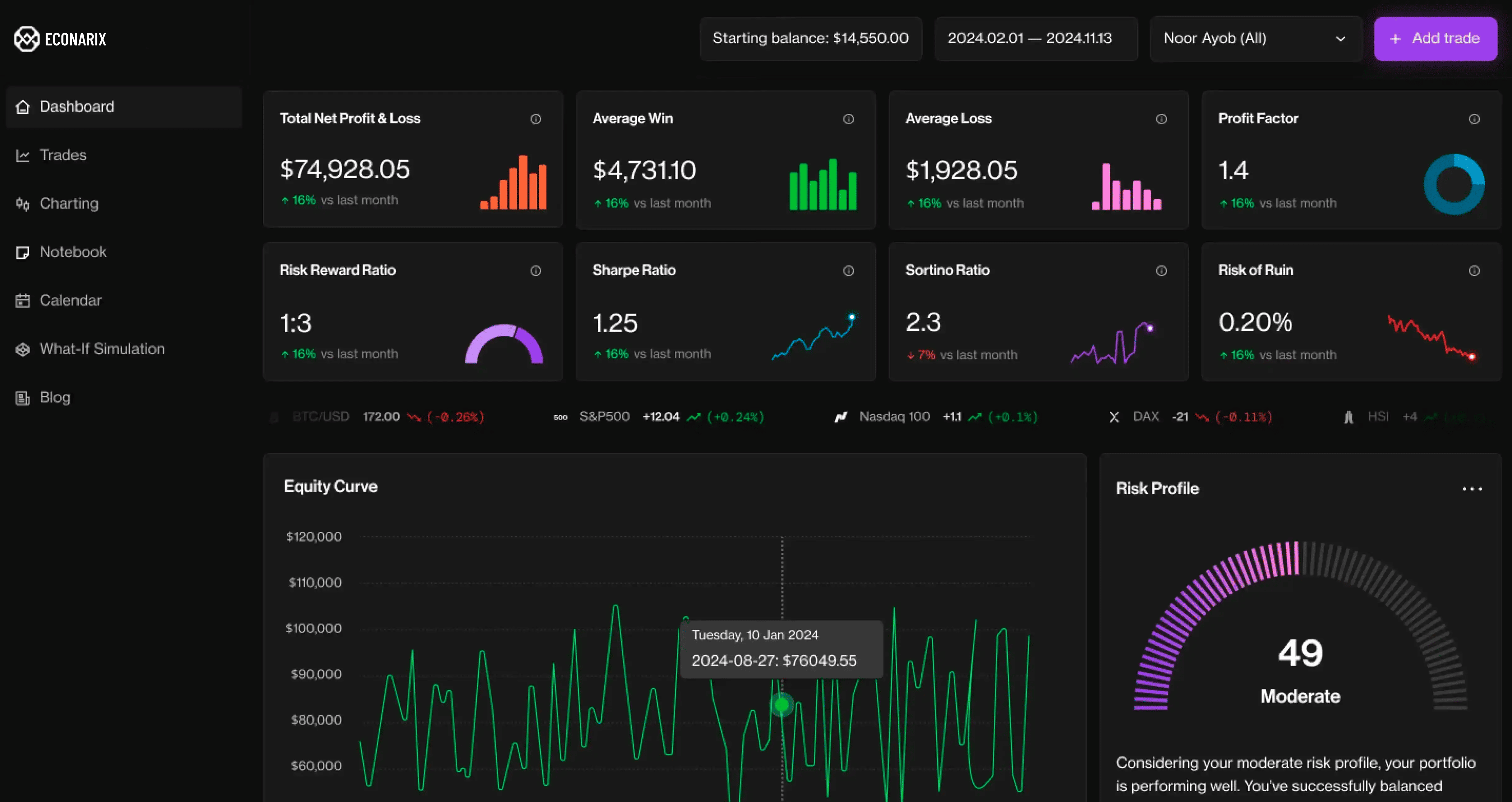Click the highlighted equity curve data point
This screenshot has width=1512, height=802.
(781, 704)
